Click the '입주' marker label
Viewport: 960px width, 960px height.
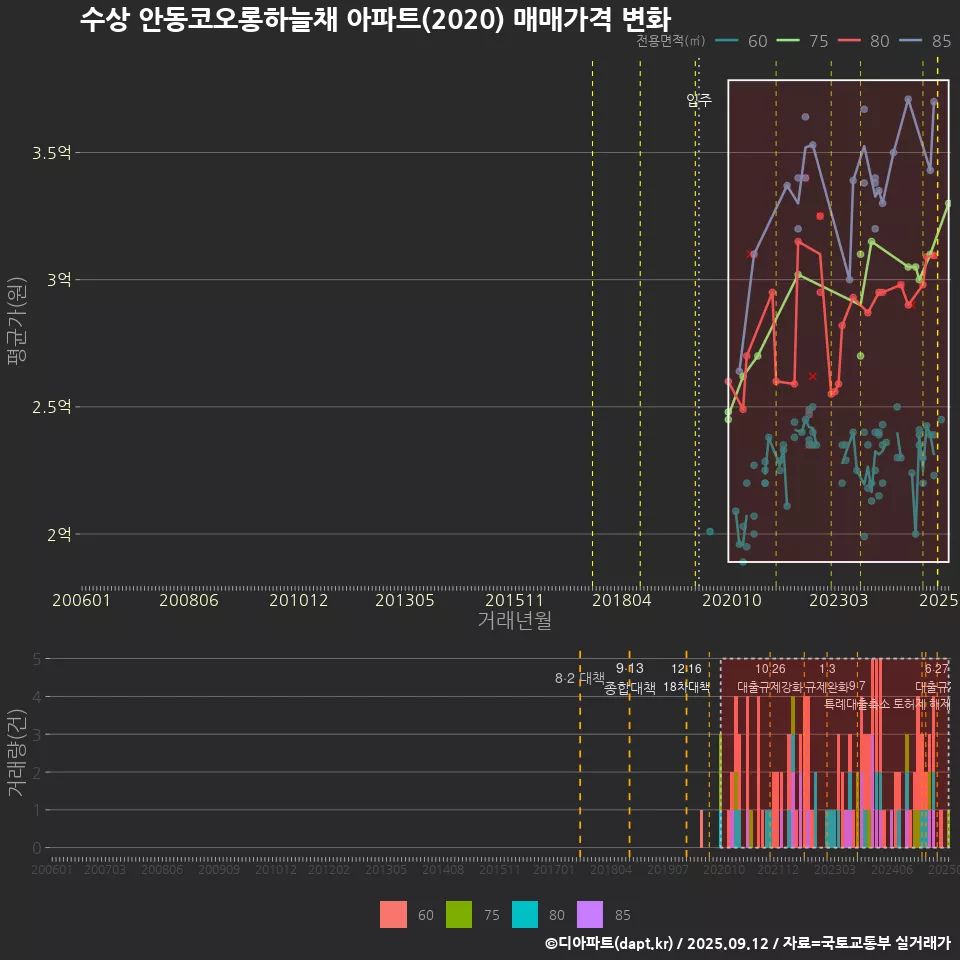coord(699,100)
